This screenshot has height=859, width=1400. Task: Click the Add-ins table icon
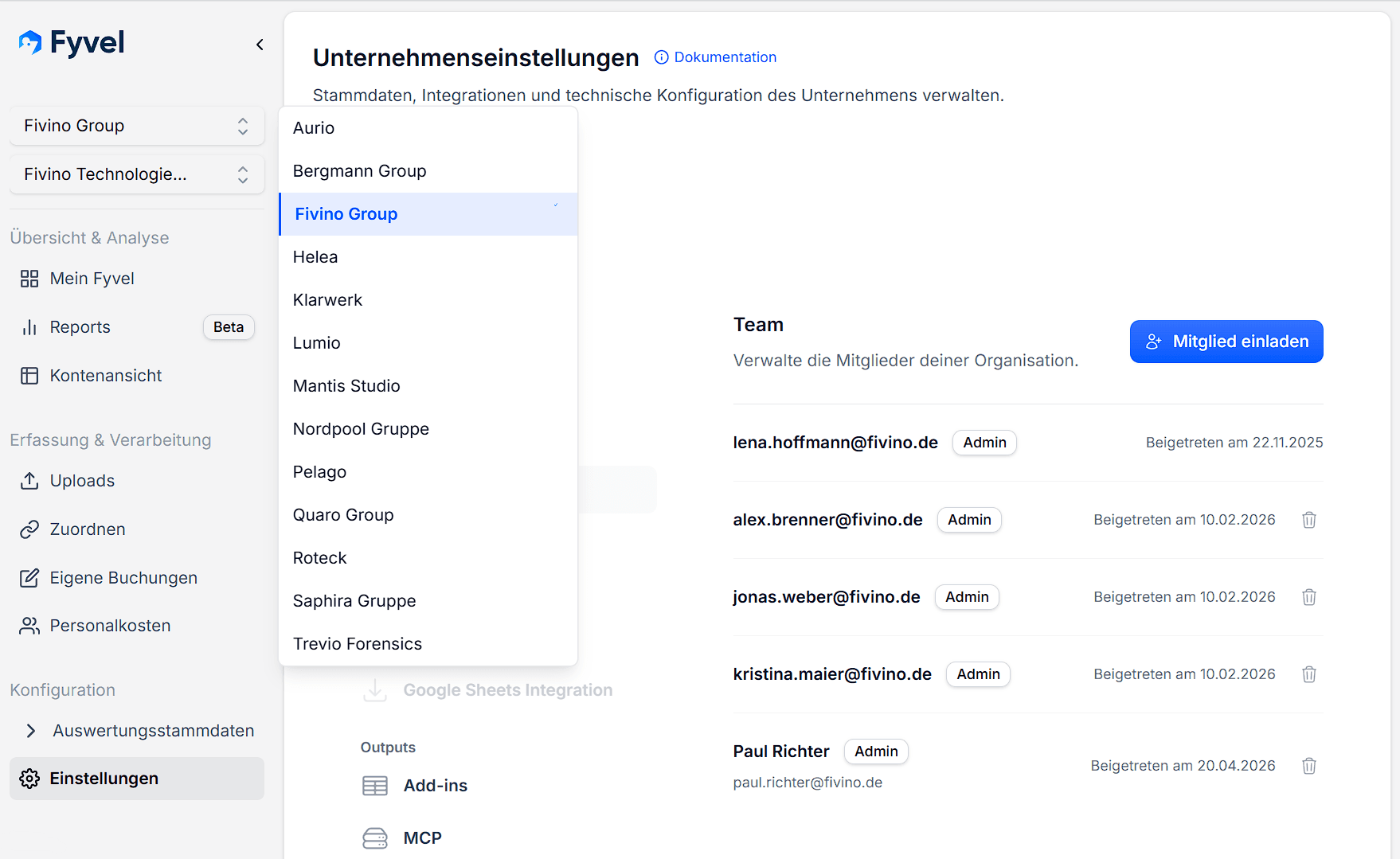[375, 786]
